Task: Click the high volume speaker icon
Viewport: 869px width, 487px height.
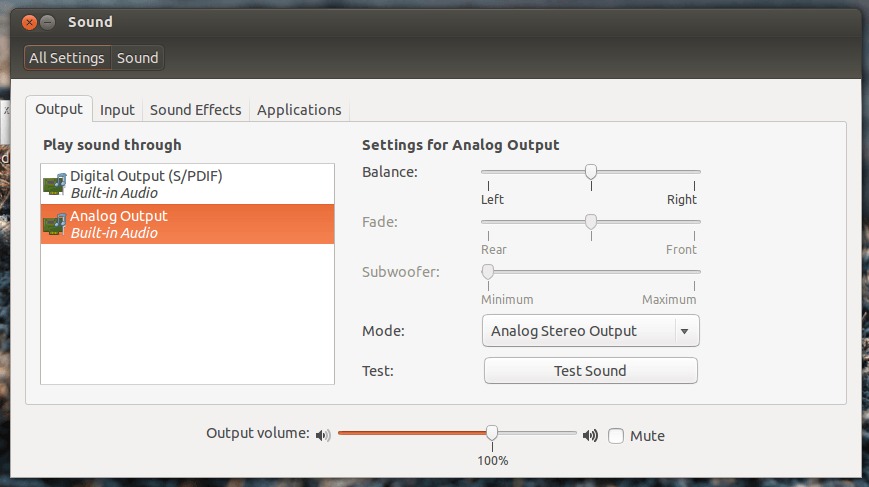Action: click(591, 435)
